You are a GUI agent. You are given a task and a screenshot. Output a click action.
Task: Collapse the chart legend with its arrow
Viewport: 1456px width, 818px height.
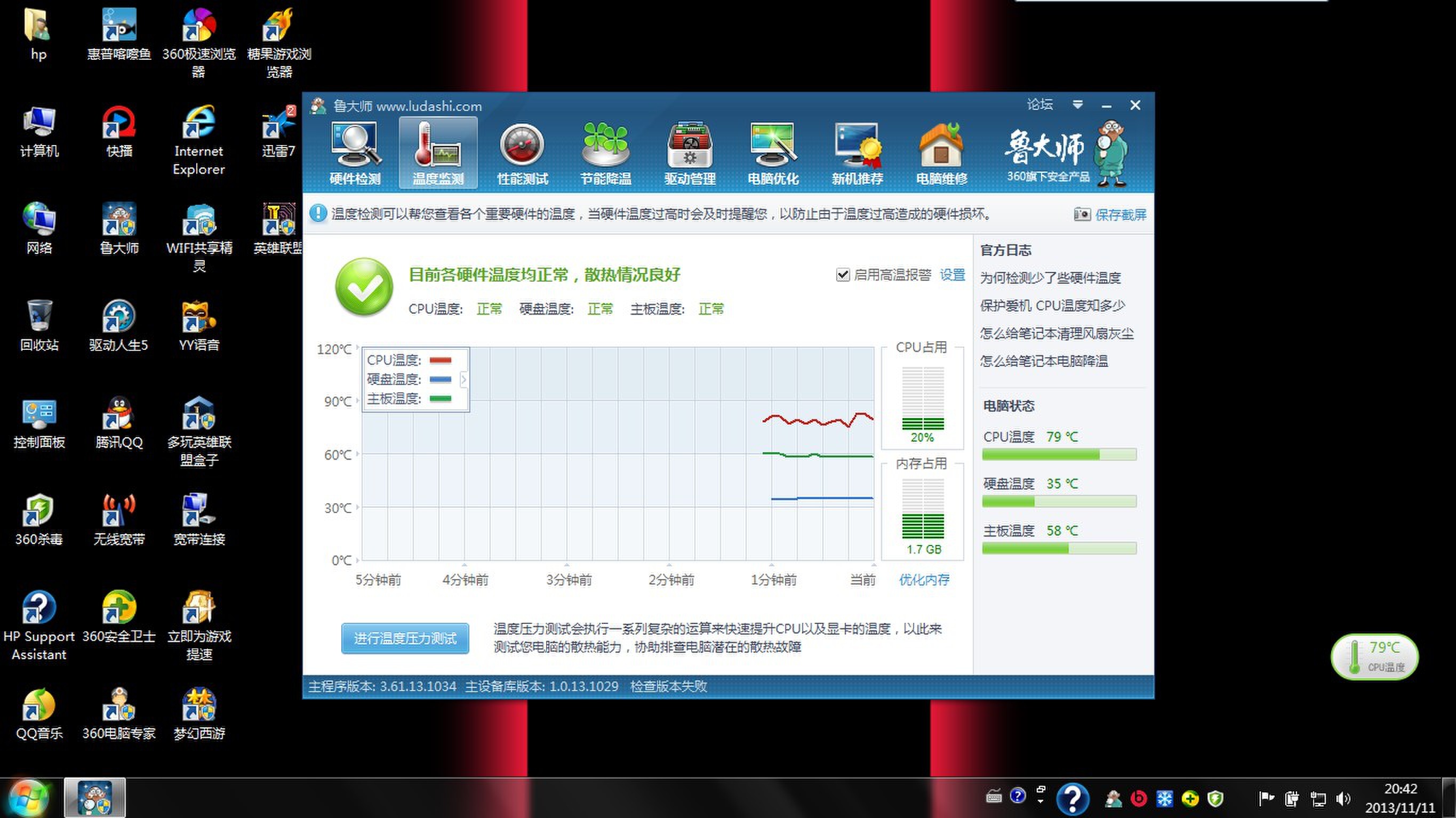point(463,379)
